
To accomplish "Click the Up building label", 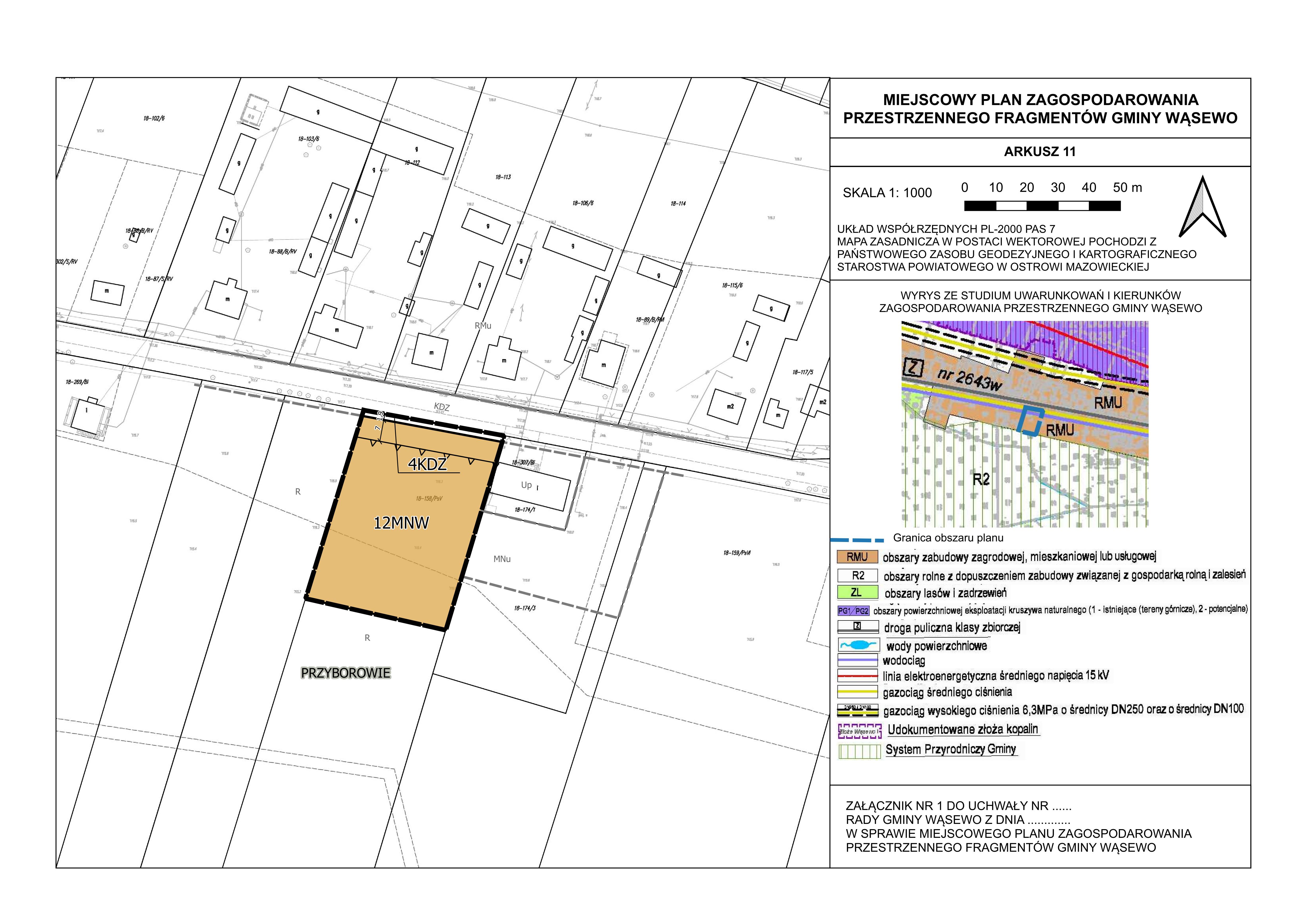I will (x=526, y=485).
